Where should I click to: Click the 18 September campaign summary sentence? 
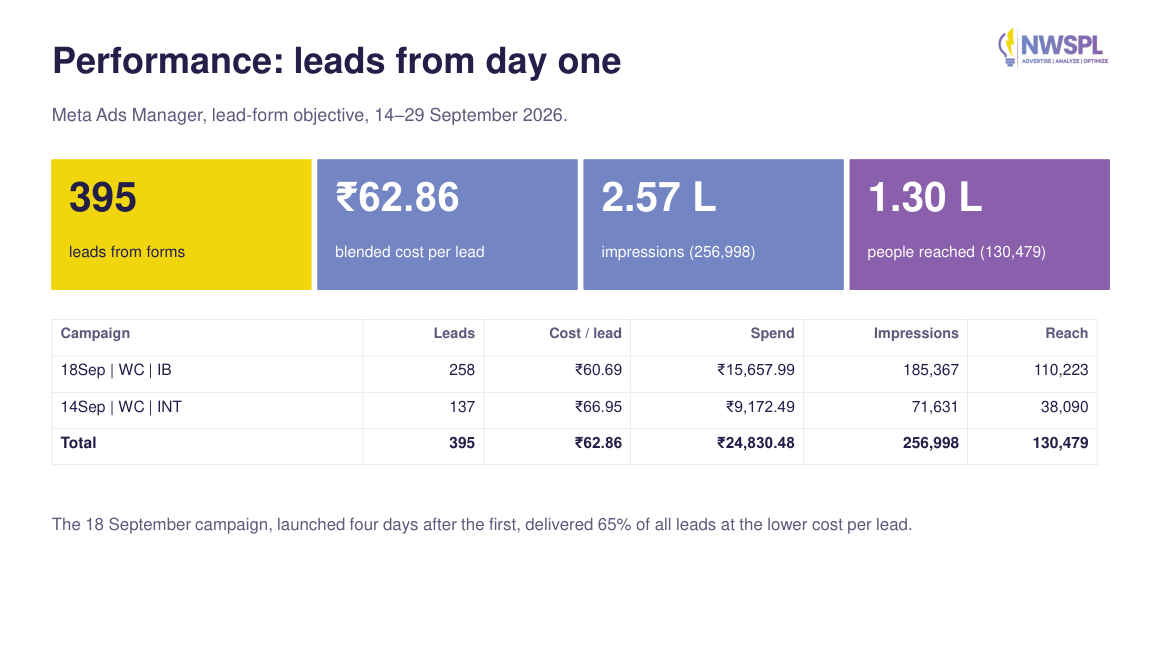tap(482, 525)
